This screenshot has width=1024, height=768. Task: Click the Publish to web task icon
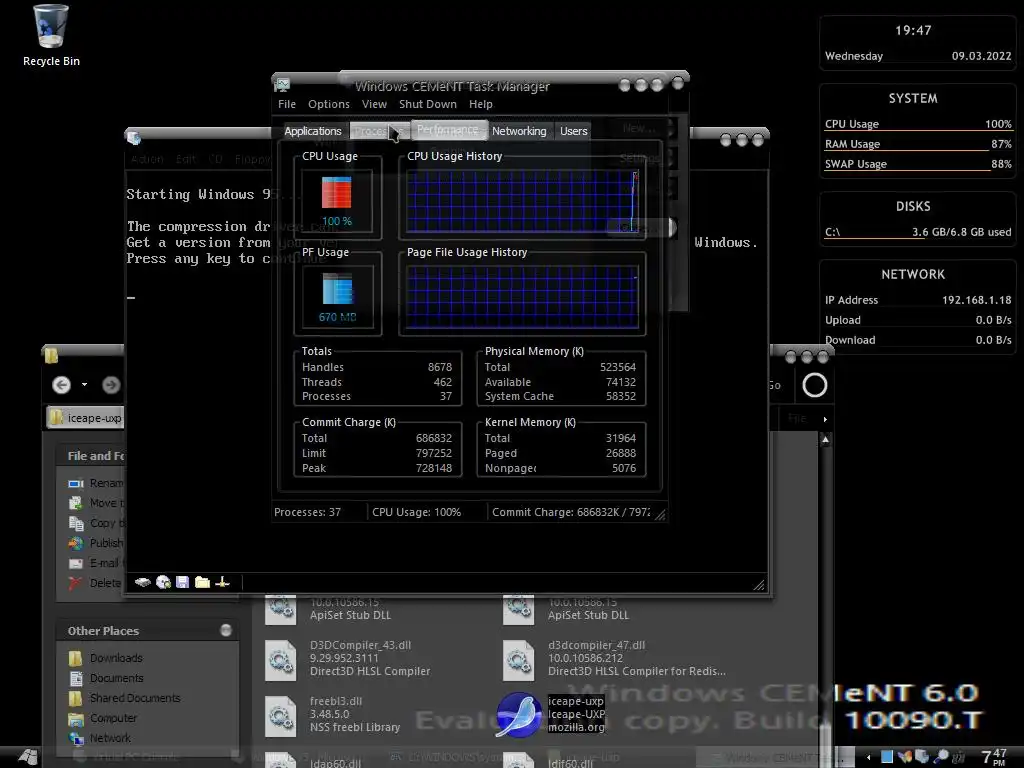[x=76, y=543]
